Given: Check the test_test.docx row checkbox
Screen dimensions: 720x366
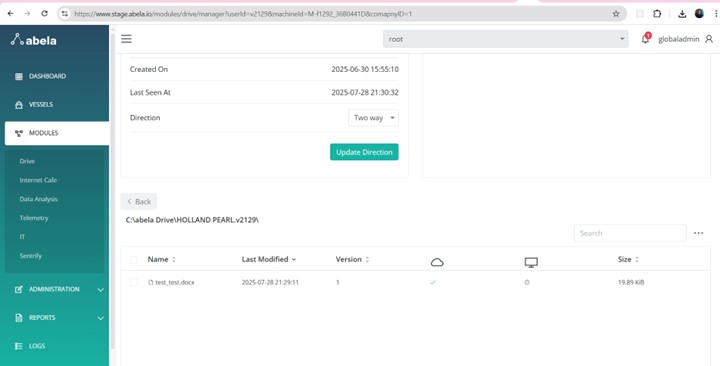Looking at the screenshot, I should (134, 282).
